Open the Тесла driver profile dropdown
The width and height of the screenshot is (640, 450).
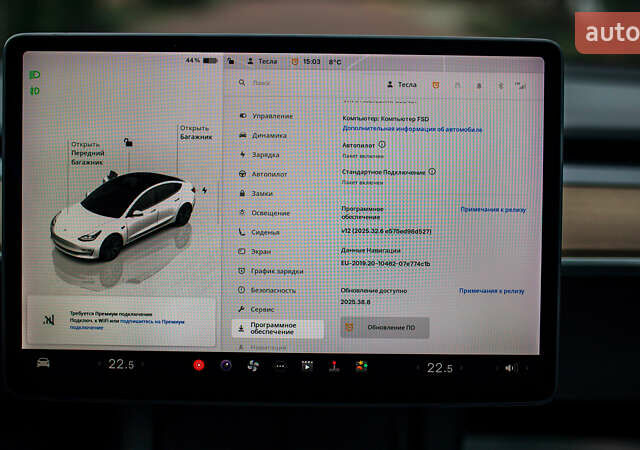coord(402,85)
